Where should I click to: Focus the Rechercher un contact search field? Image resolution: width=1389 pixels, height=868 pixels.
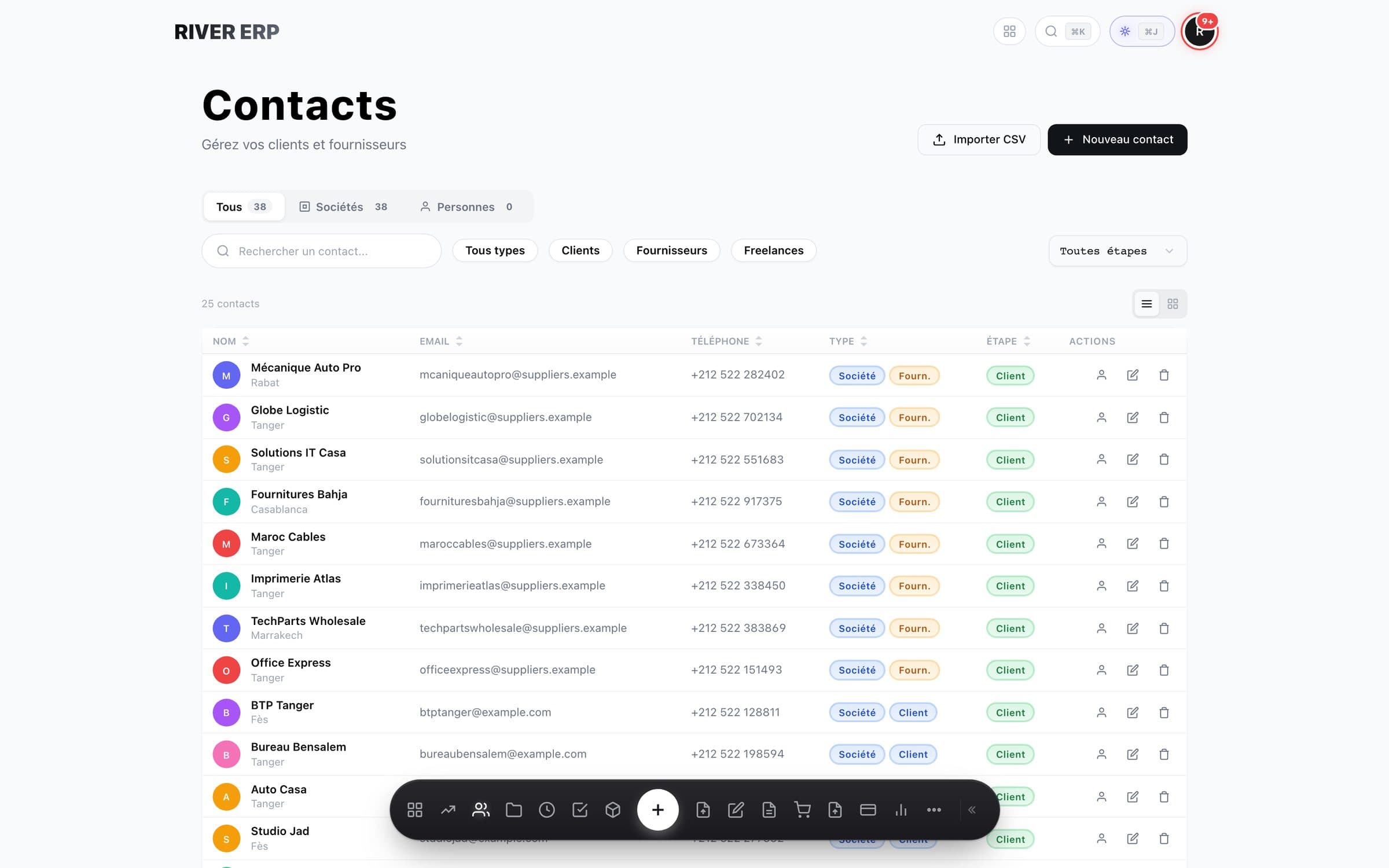(321, 251)
